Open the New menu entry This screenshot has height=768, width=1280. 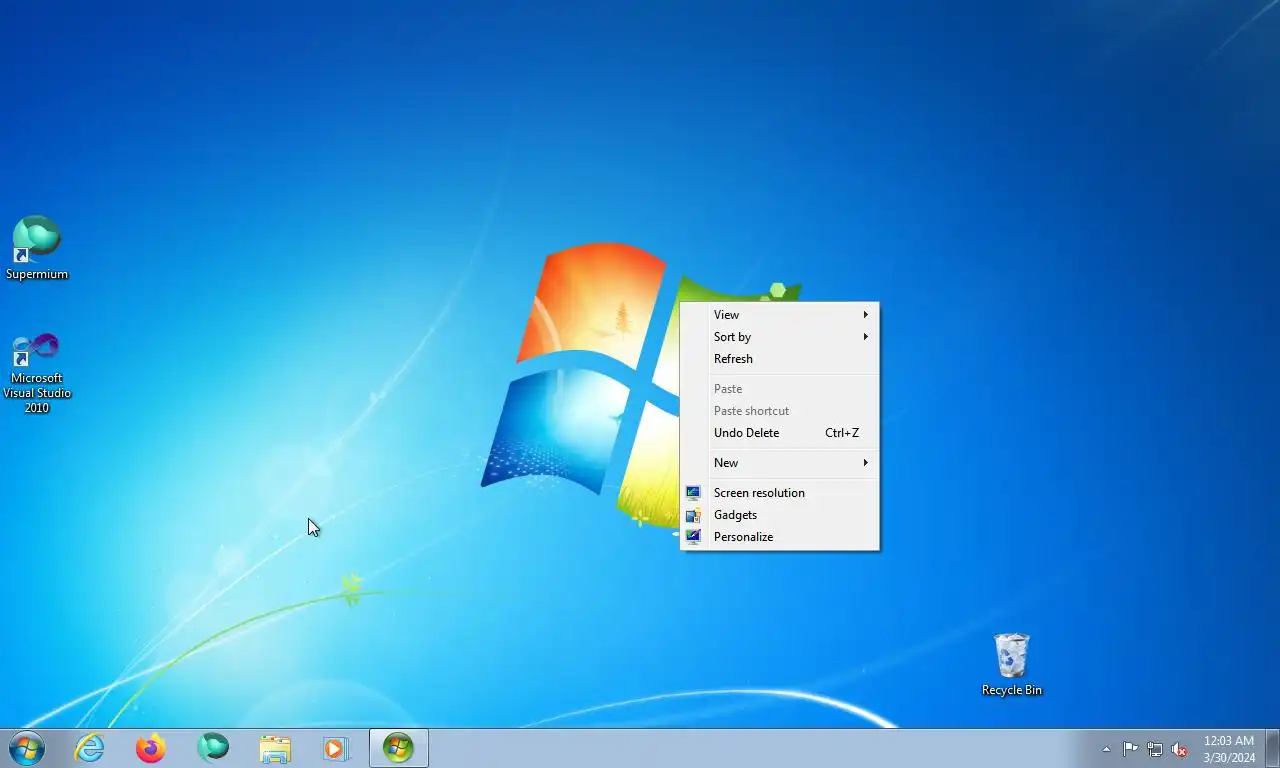click(780, 463)
